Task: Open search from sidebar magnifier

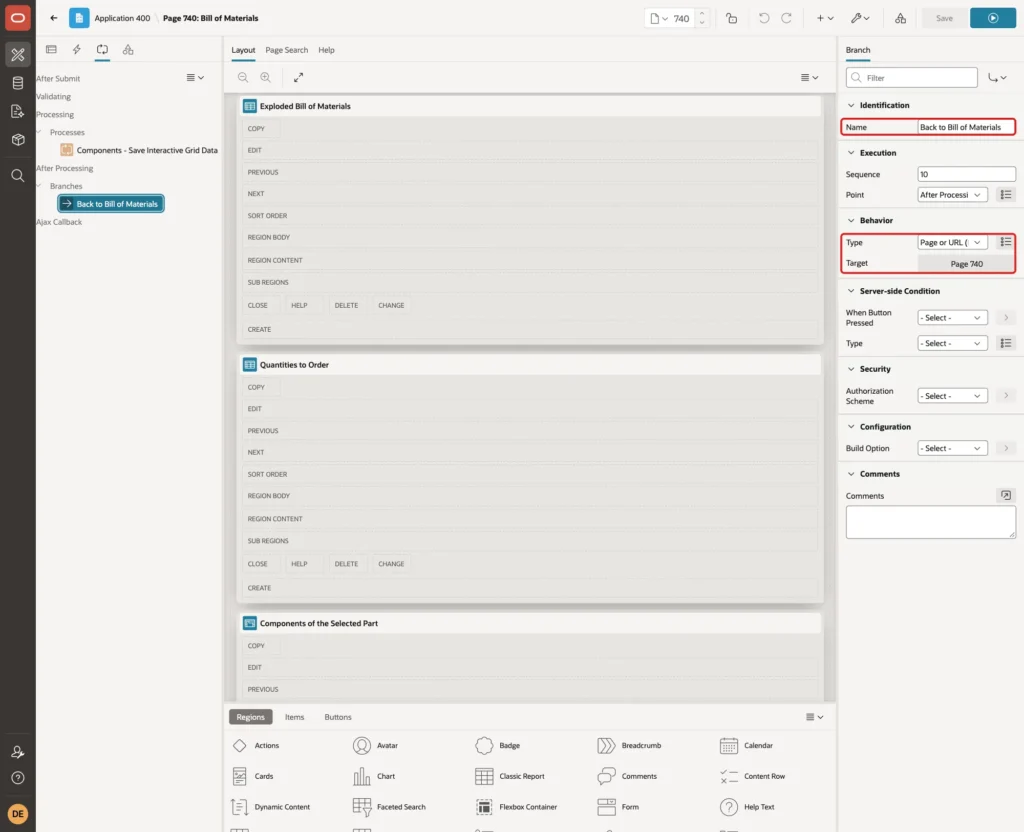Action: click(18, 176)
